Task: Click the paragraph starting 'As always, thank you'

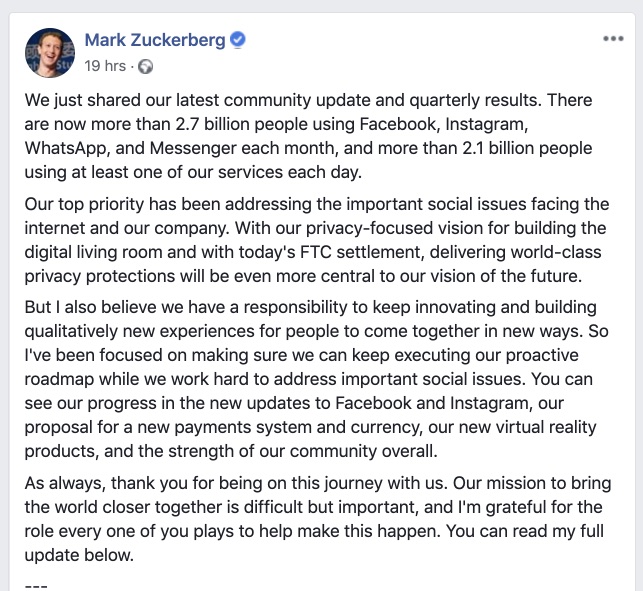Action: 318,519
